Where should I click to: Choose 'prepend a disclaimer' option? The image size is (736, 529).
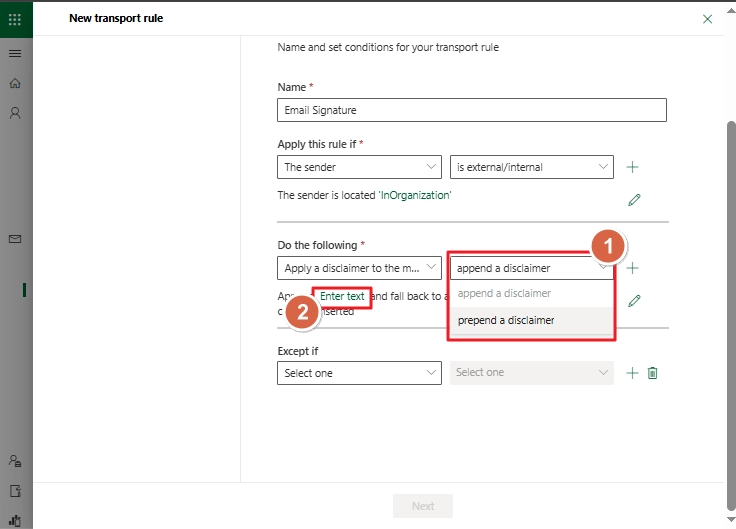click(x=532, y=321)
